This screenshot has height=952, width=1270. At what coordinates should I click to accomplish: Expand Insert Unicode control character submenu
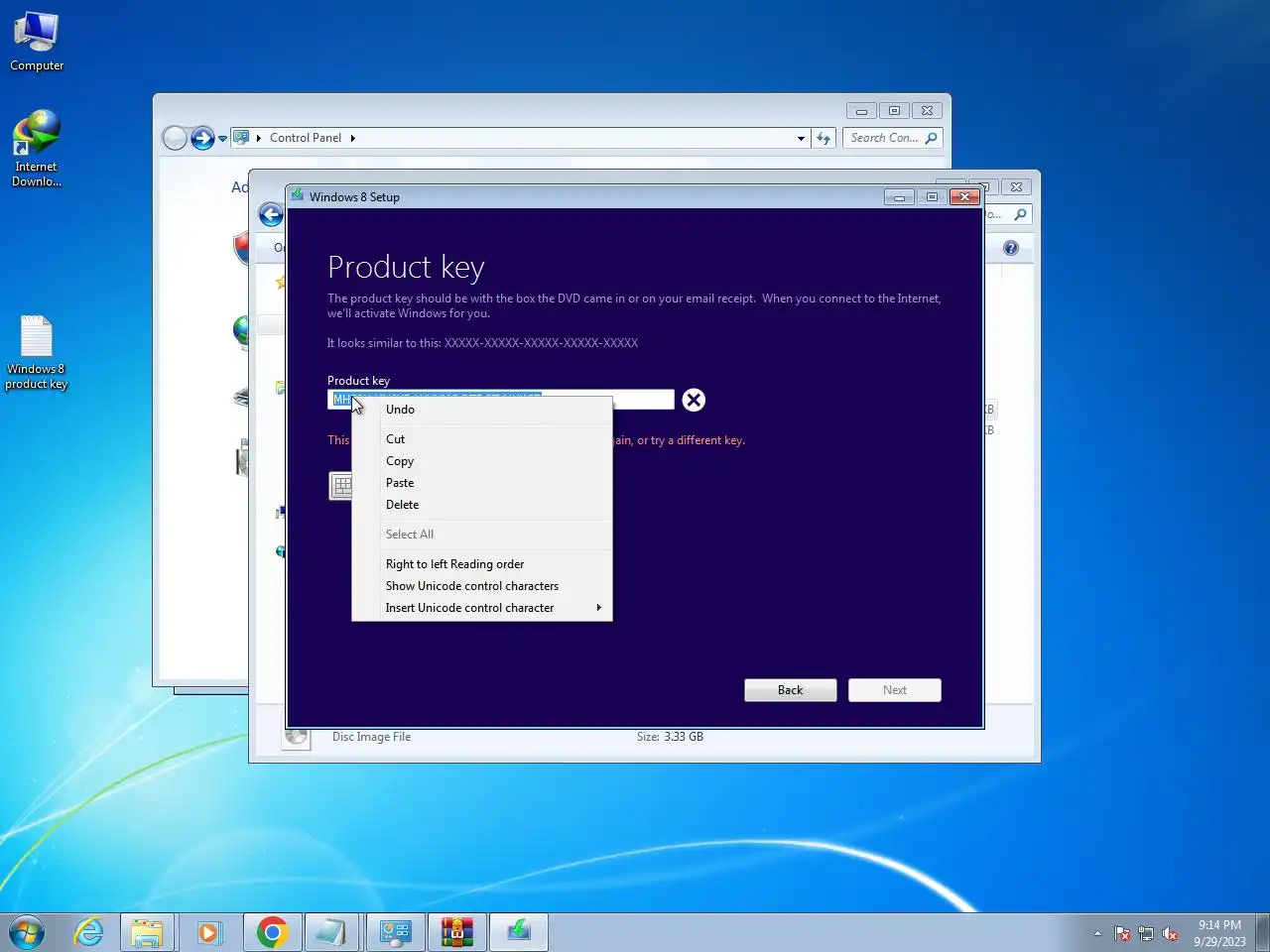tap(482, 608)
